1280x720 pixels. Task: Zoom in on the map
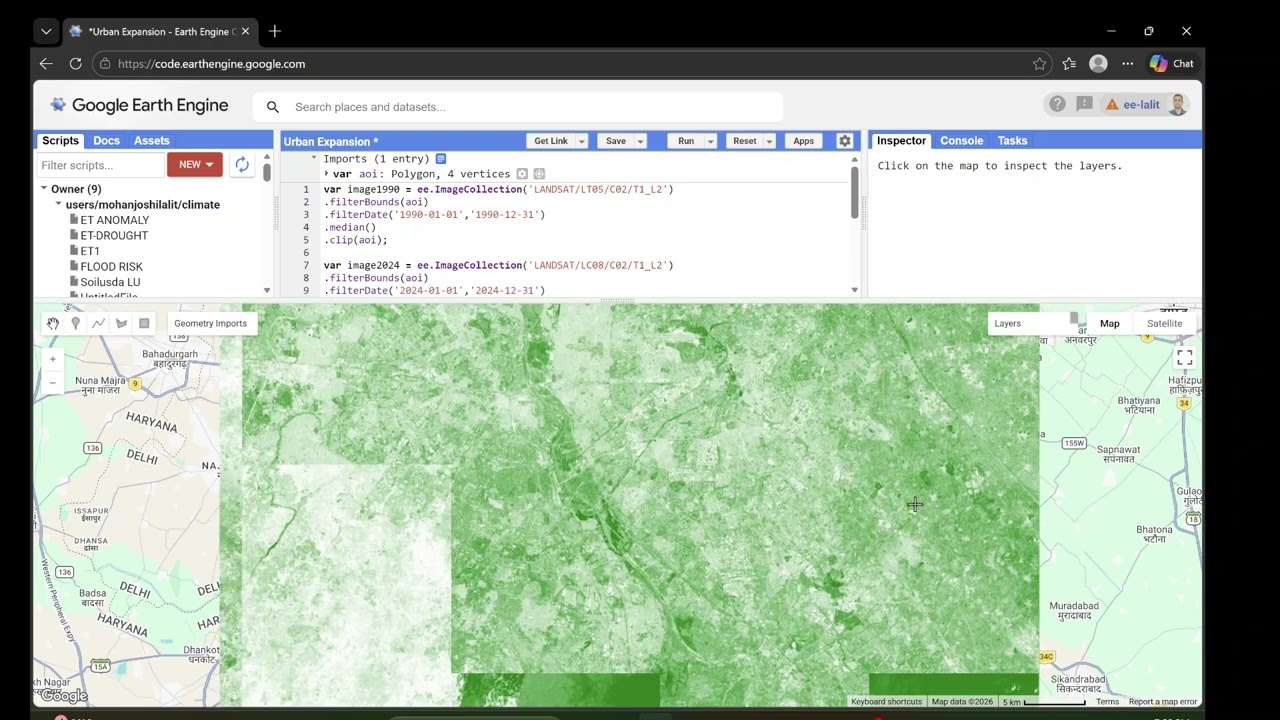pyautogui.click(x=53, y=359)
